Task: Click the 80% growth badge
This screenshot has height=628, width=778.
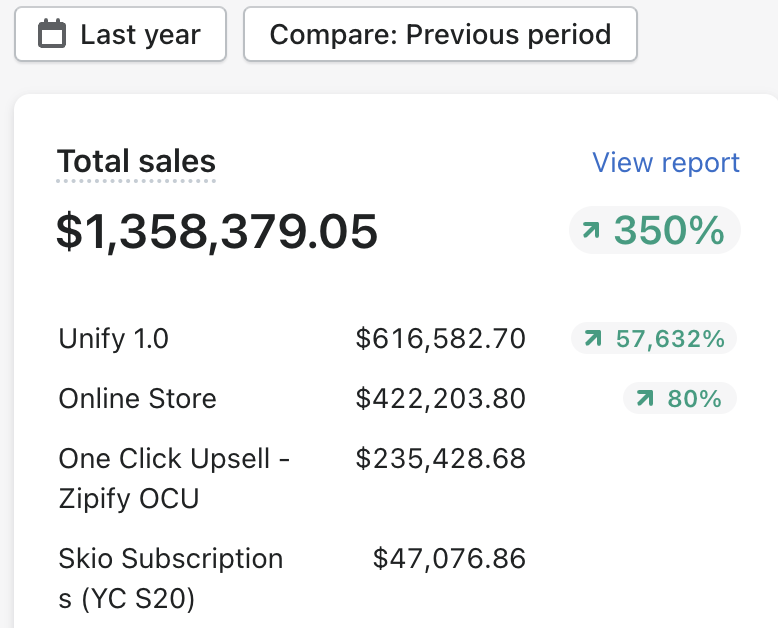Action: (680, 398)
